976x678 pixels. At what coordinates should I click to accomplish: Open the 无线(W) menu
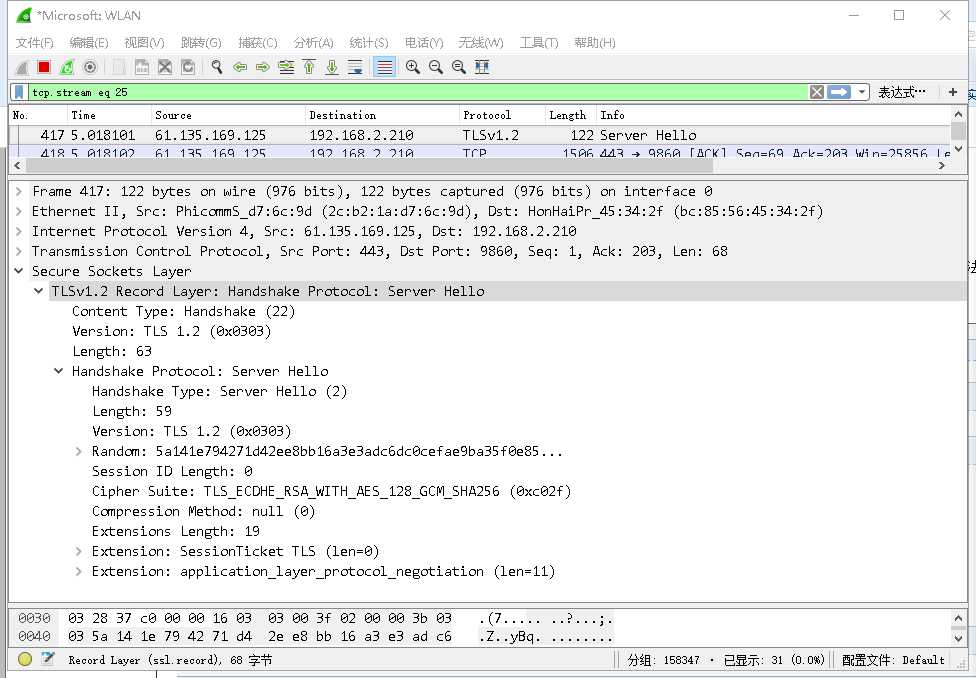click(481, 42)
